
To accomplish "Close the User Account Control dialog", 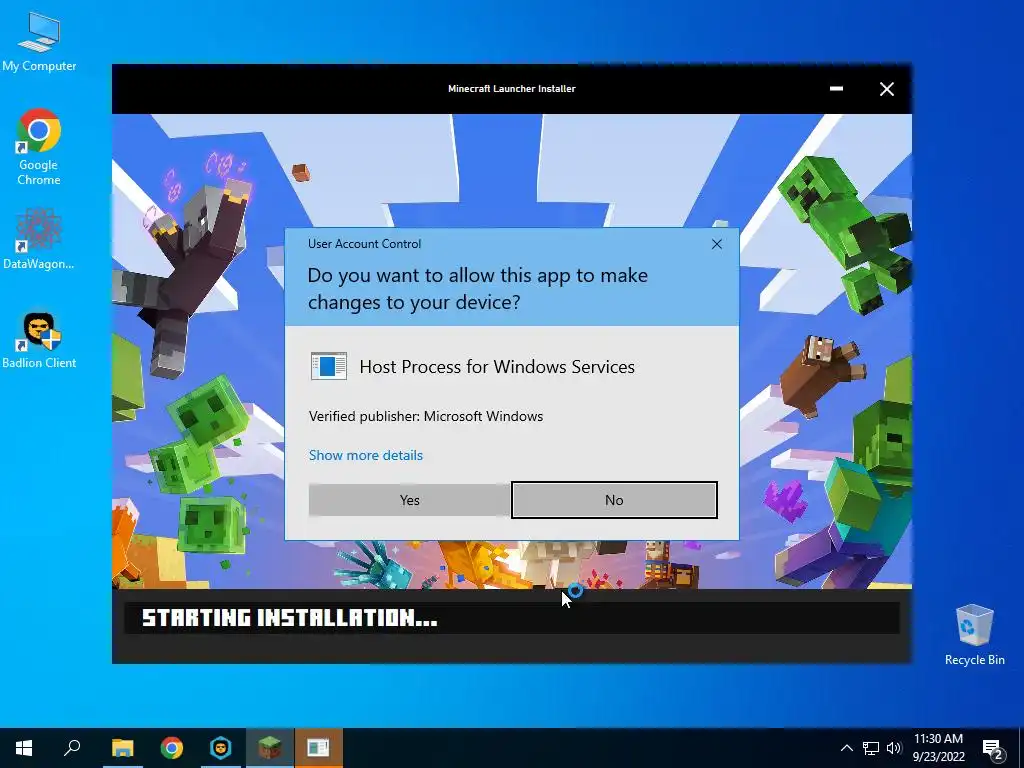I will 716,244.
